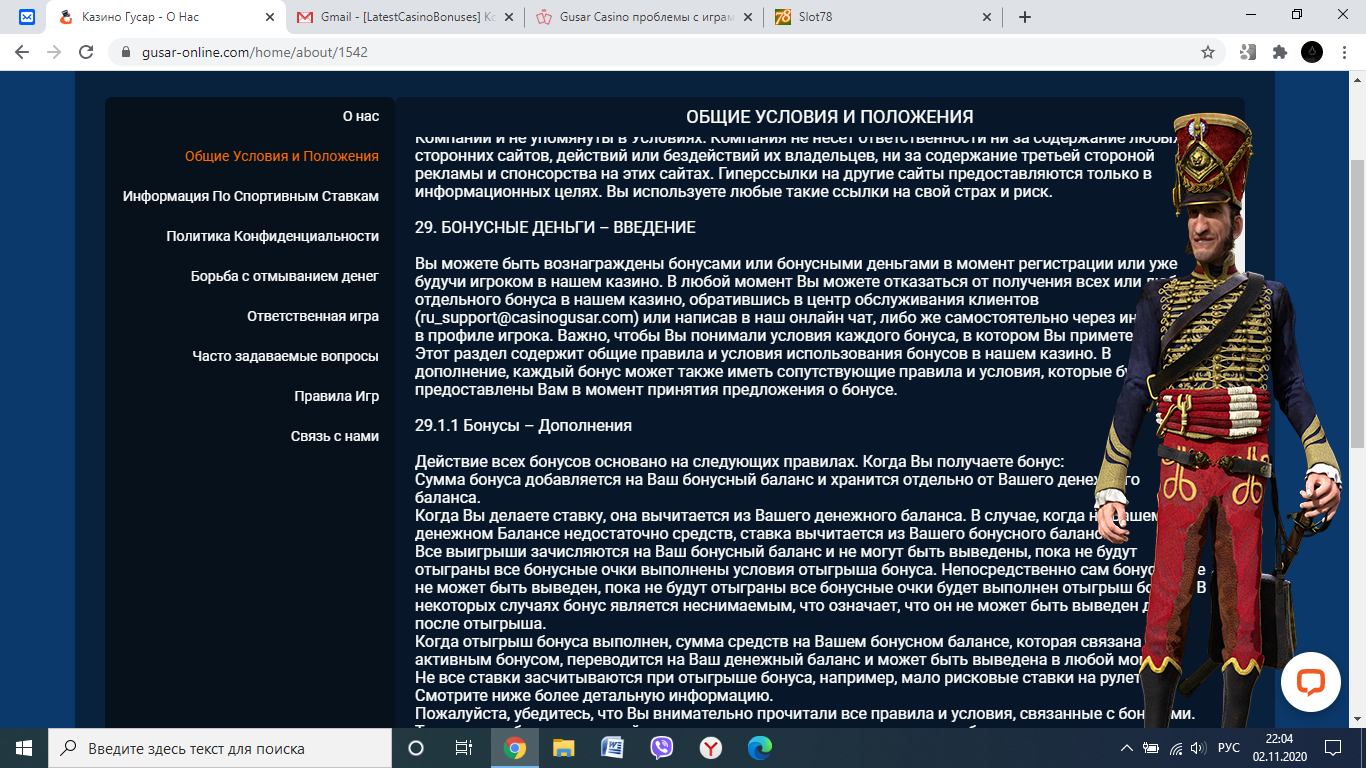1366x768 pixels.
Task: Open the Chrome profile avatar
Action: (1312, 52)
